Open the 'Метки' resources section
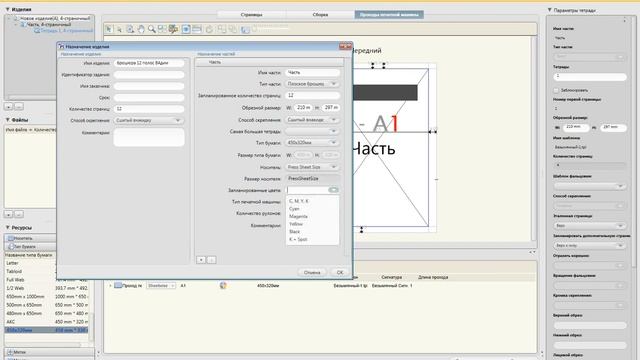Viewport: 640px width, 360px height. point(49,352)
